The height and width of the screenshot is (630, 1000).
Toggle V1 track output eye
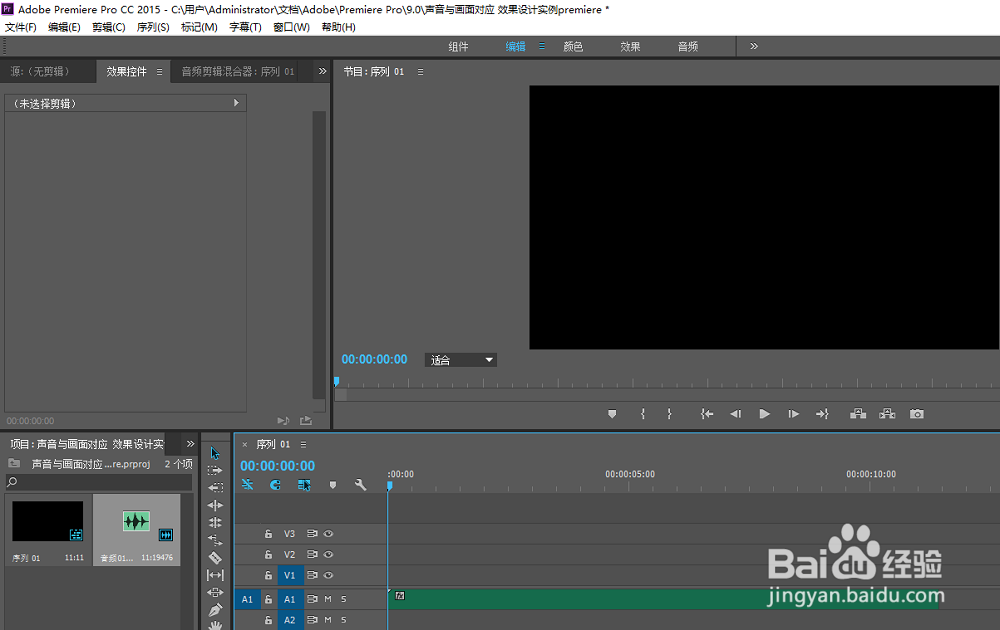328,575
